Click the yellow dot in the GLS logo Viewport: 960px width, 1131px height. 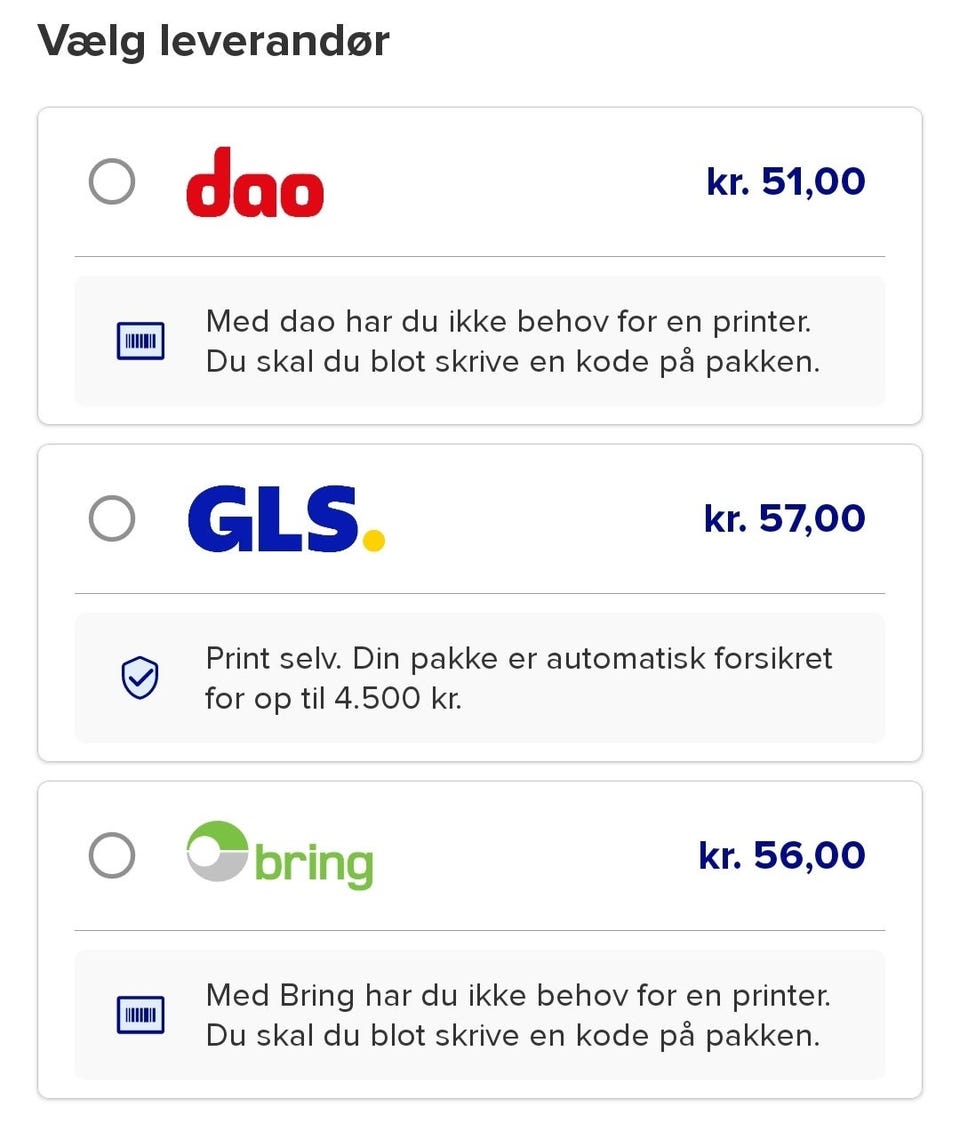tap(374, 541)
